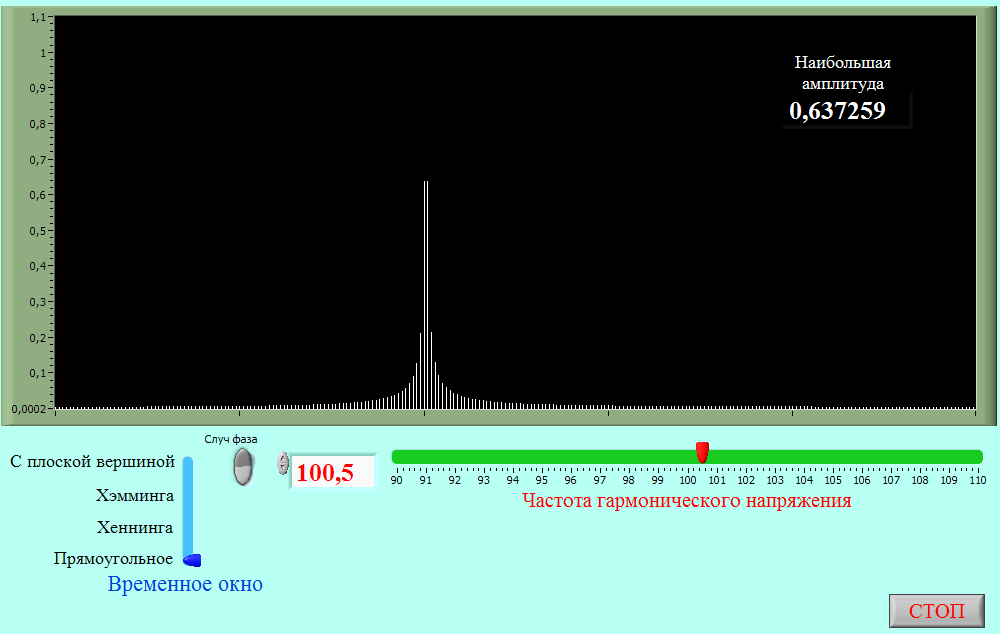1000x634 pixels.
Task: Click the 90 mark on the frequency scale
Action: tap(397, 480)
